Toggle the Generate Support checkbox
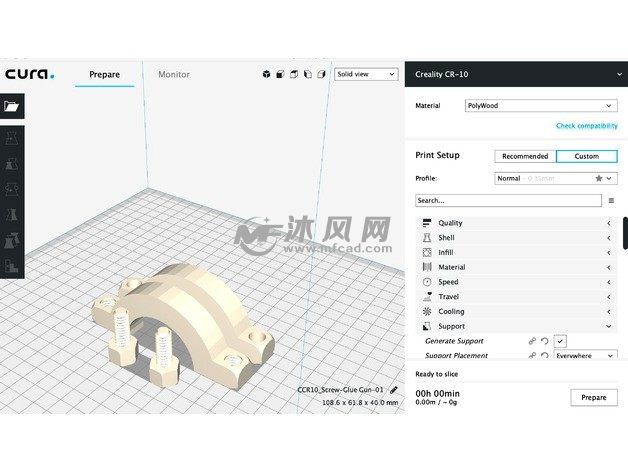The image size is (628, 472). click(x=561, y=341)
